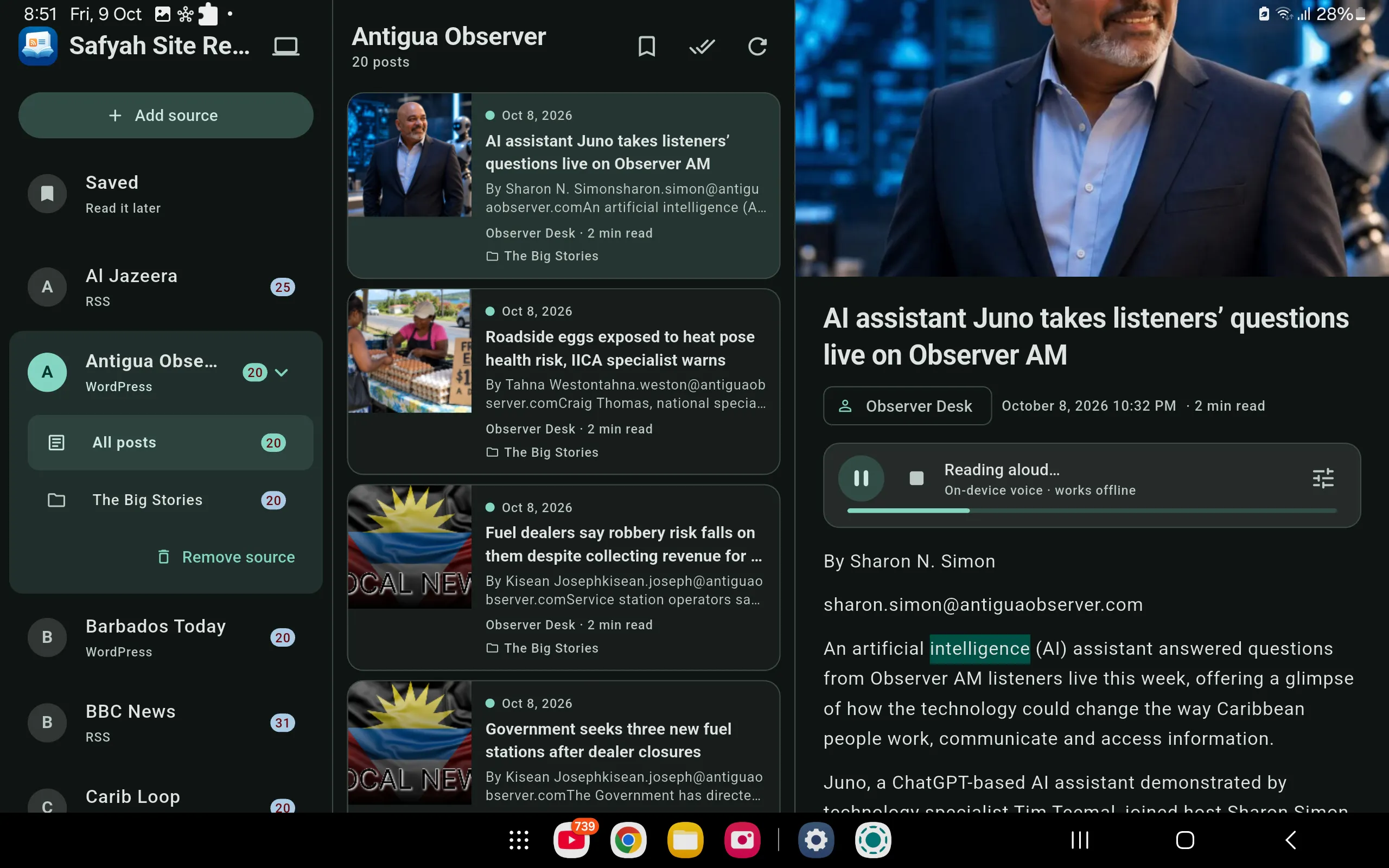The height and width of the screenshot is (868, 1389).
Task: Click the Observer Desk author chip
Action: [x=907, y=406]
